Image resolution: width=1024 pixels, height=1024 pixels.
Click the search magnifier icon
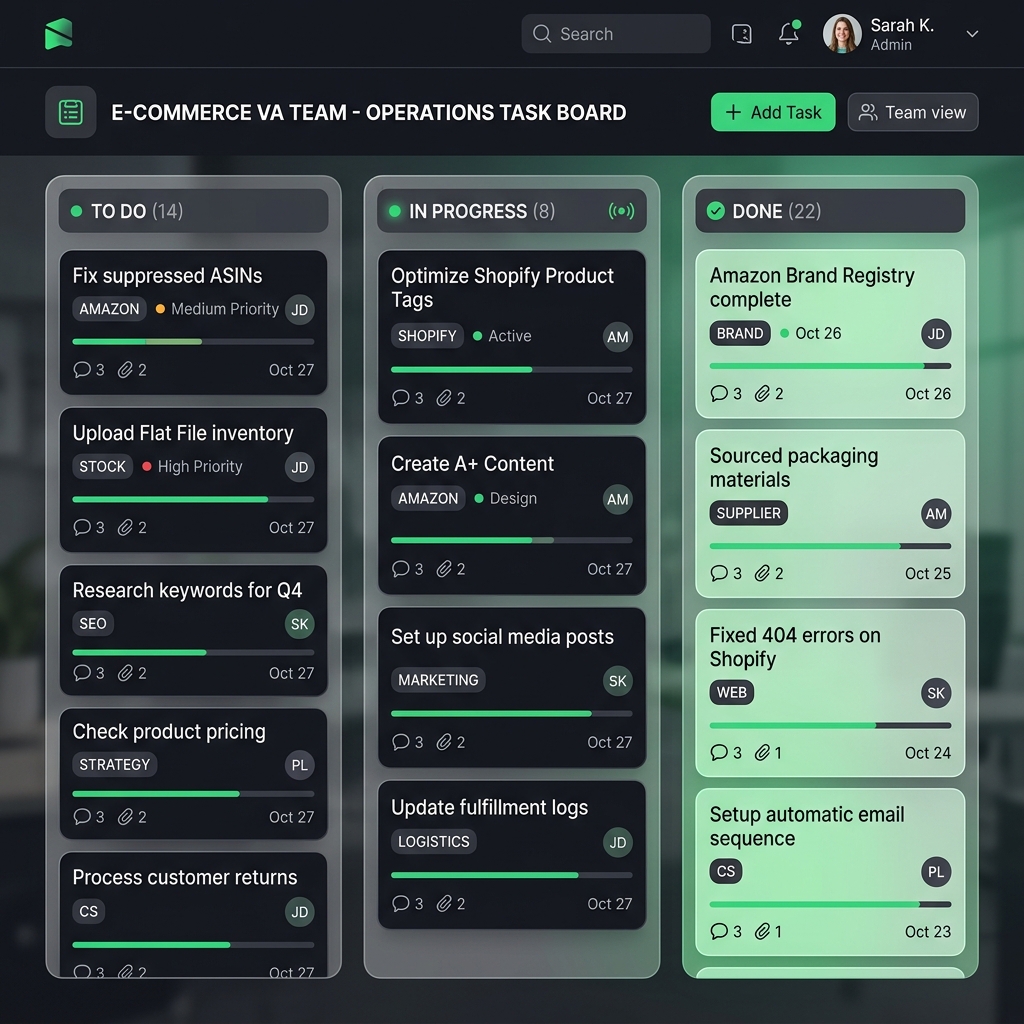541,33
